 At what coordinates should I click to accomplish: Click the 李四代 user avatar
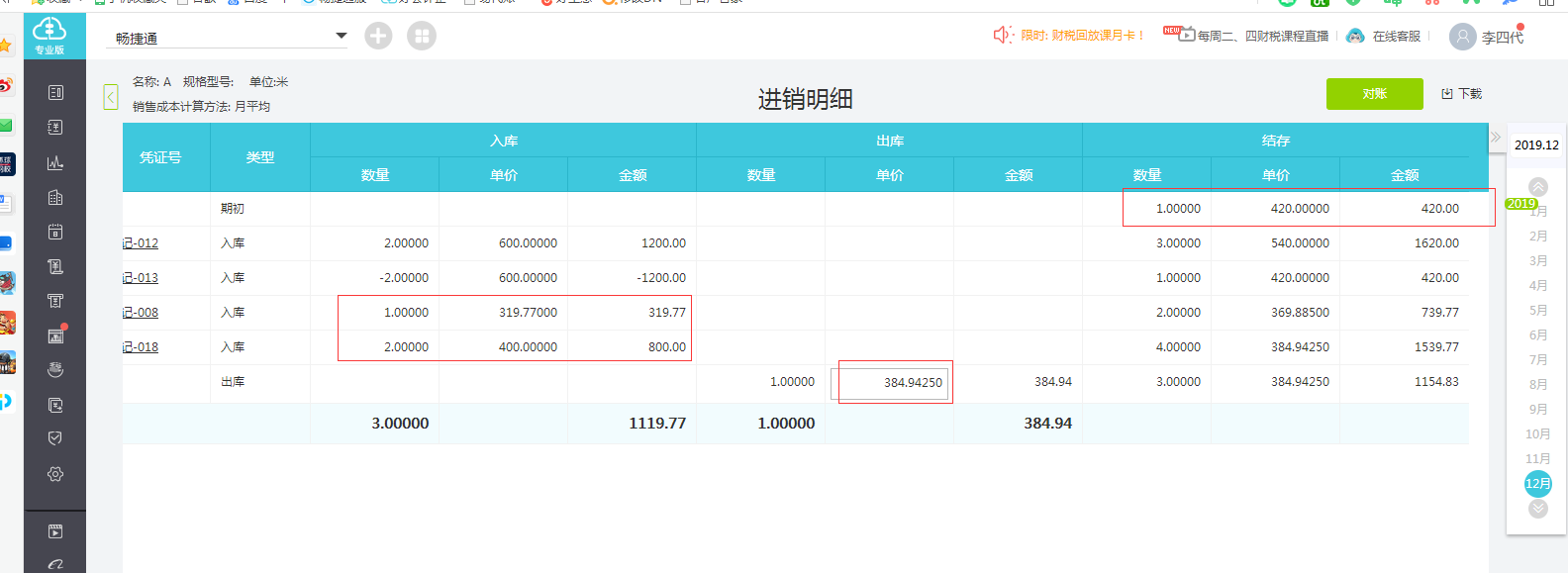click(x=1462, y=37)
